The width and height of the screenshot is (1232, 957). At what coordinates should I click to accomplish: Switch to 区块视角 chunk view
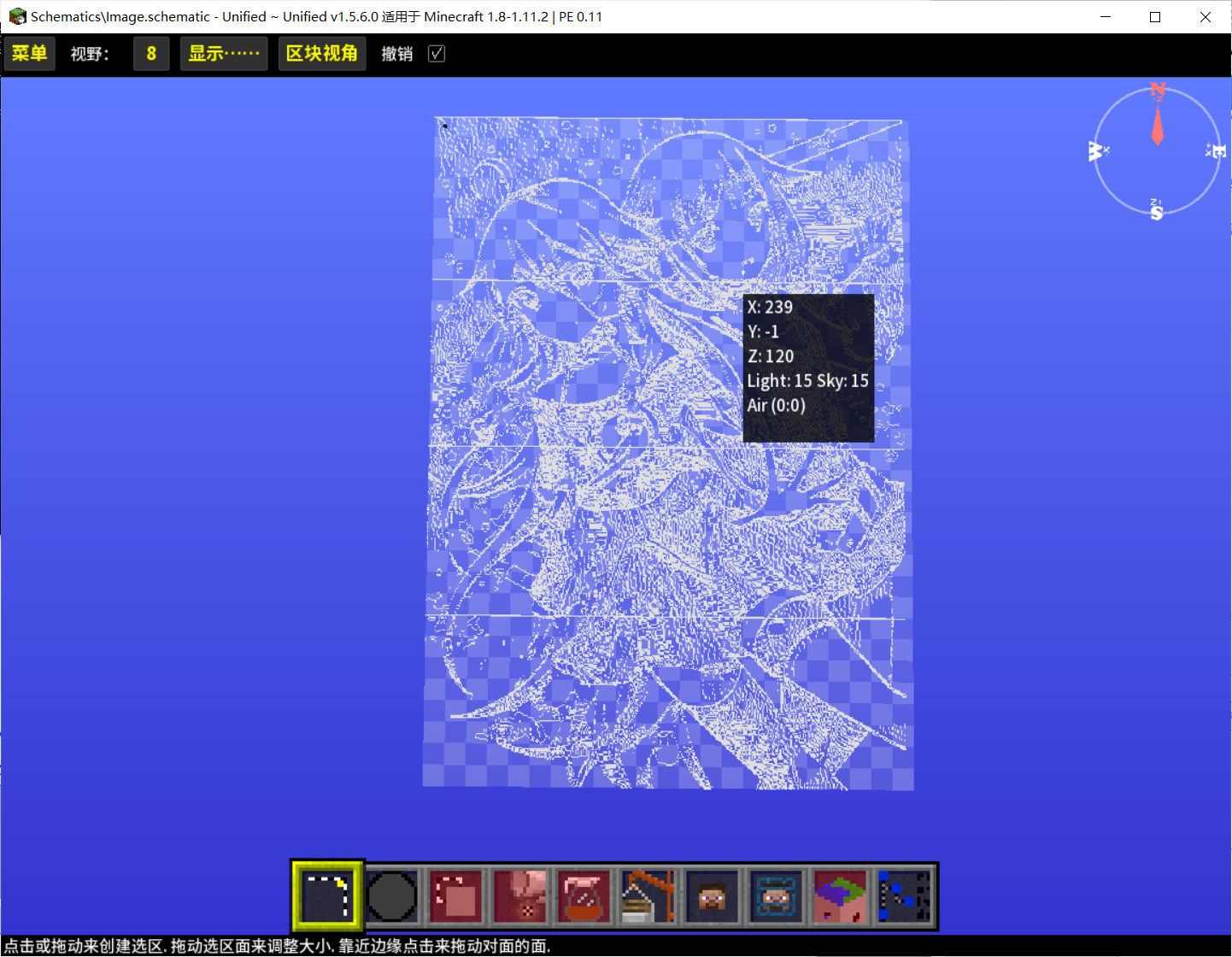pos(321,54)
